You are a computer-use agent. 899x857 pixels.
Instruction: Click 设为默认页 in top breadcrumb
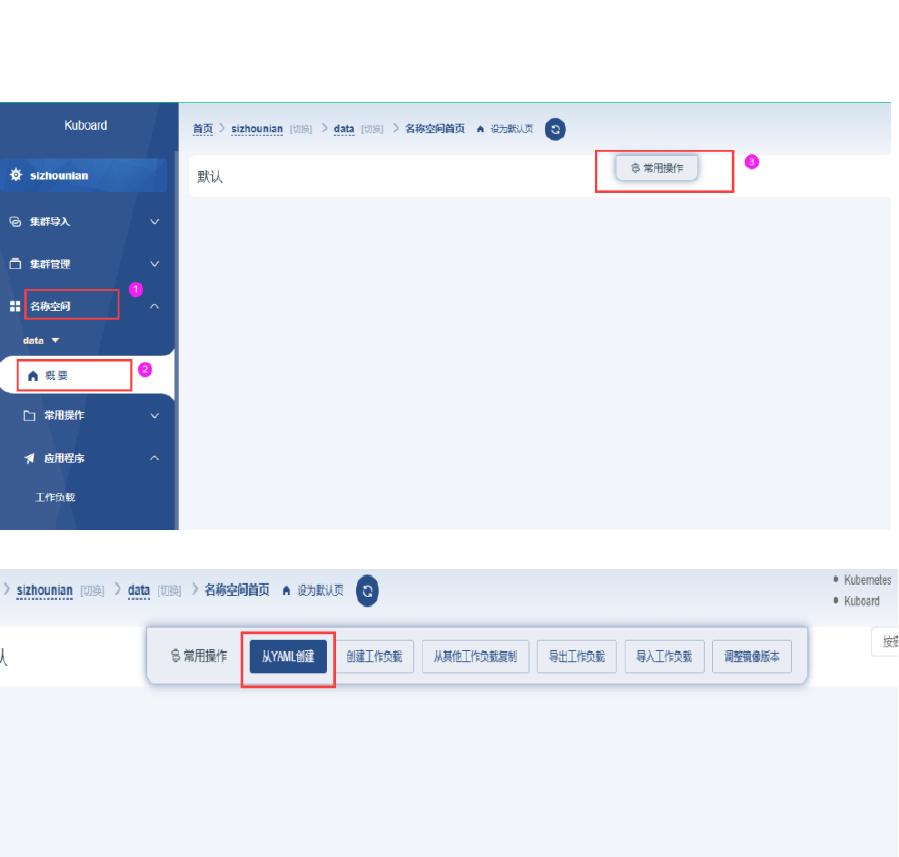(511, 128)
